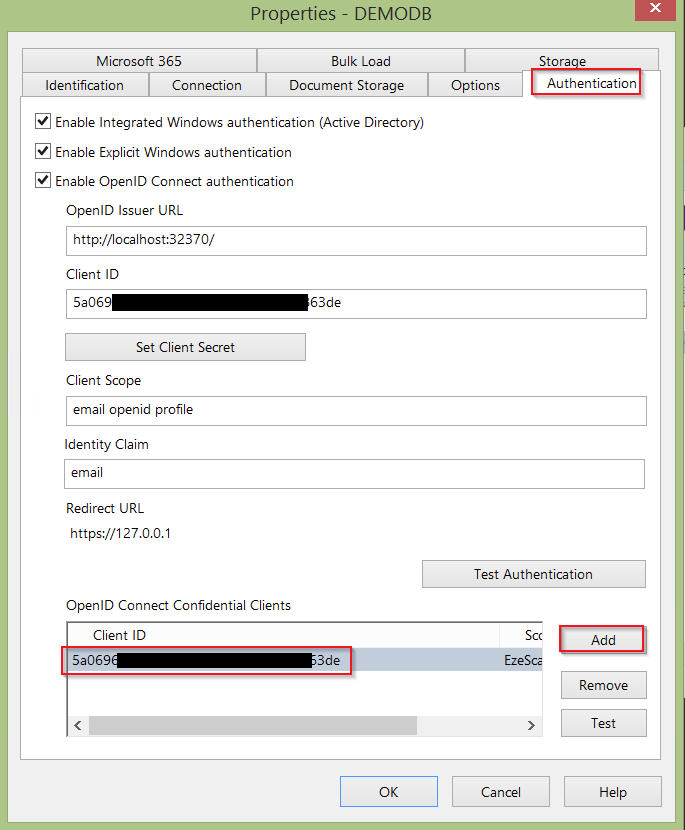The image size is (685, 830).
Task: Click the OpenID Issuer URL field
Action: [355, 241]
